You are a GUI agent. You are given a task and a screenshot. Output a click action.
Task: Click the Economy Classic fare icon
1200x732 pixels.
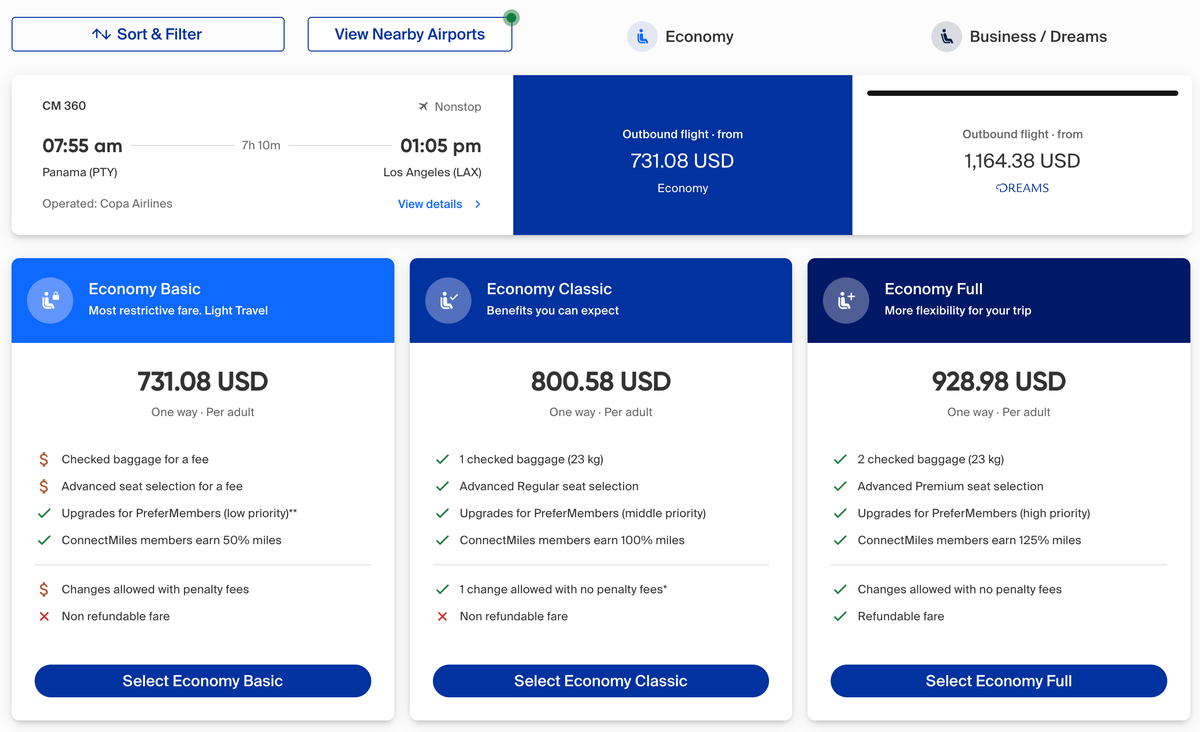[x=448, y=299]
